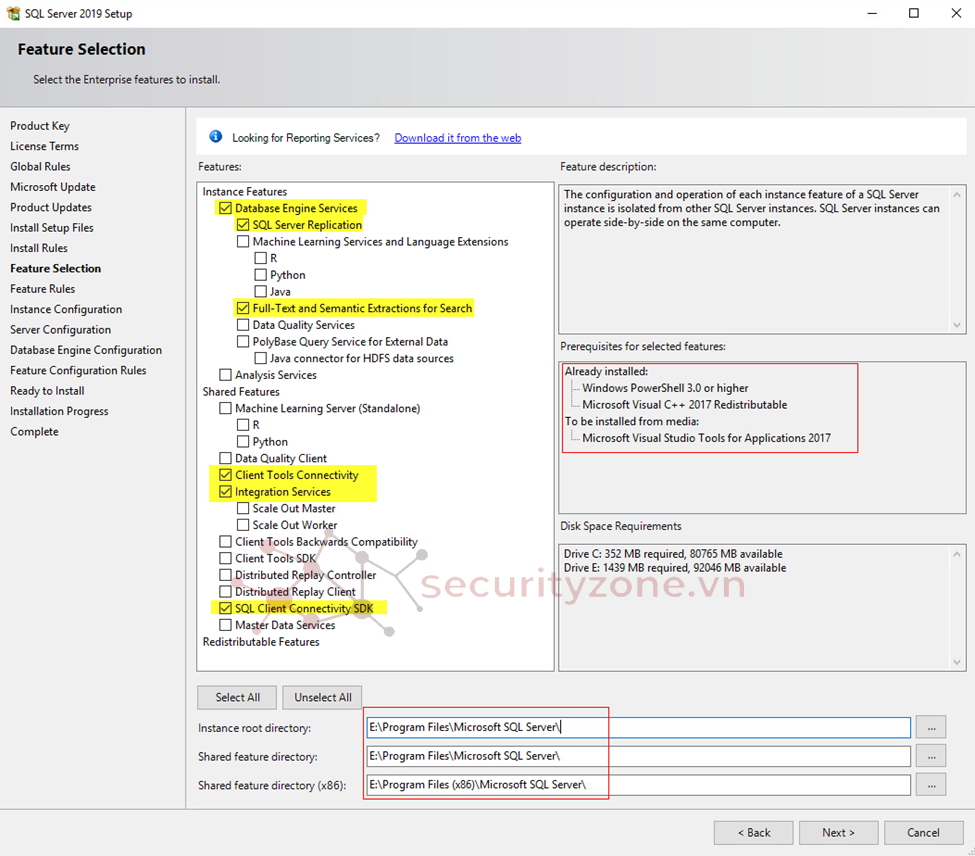This screenshot has width=975, height=856.
Task: Enable the Python option under Machine Learning Services
Action: [261, 275]
